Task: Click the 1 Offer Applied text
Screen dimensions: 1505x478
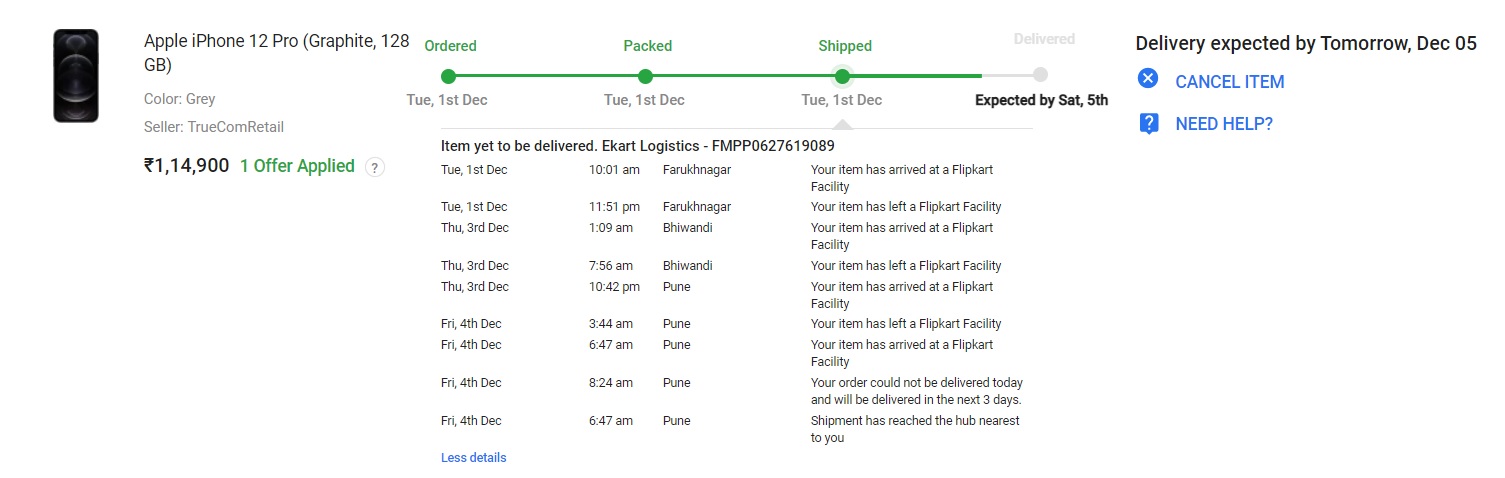Action: click(297, 166)
